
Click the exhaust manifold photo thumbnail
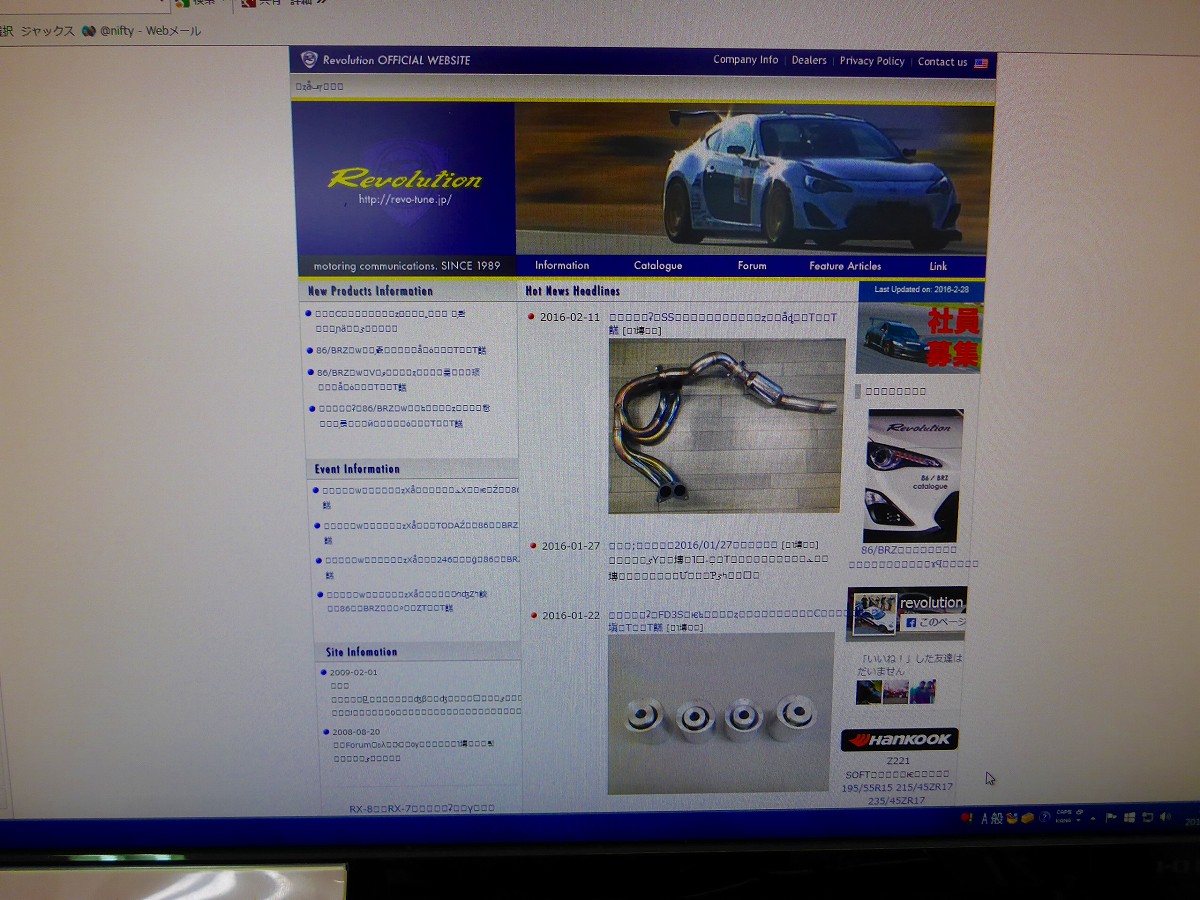727,426
